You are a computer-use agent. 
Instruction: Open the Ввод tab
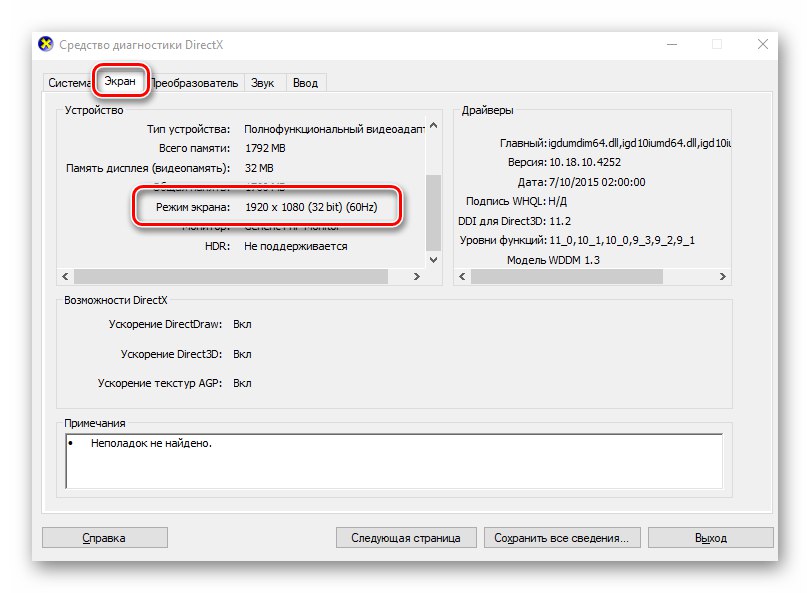[306, 82]
